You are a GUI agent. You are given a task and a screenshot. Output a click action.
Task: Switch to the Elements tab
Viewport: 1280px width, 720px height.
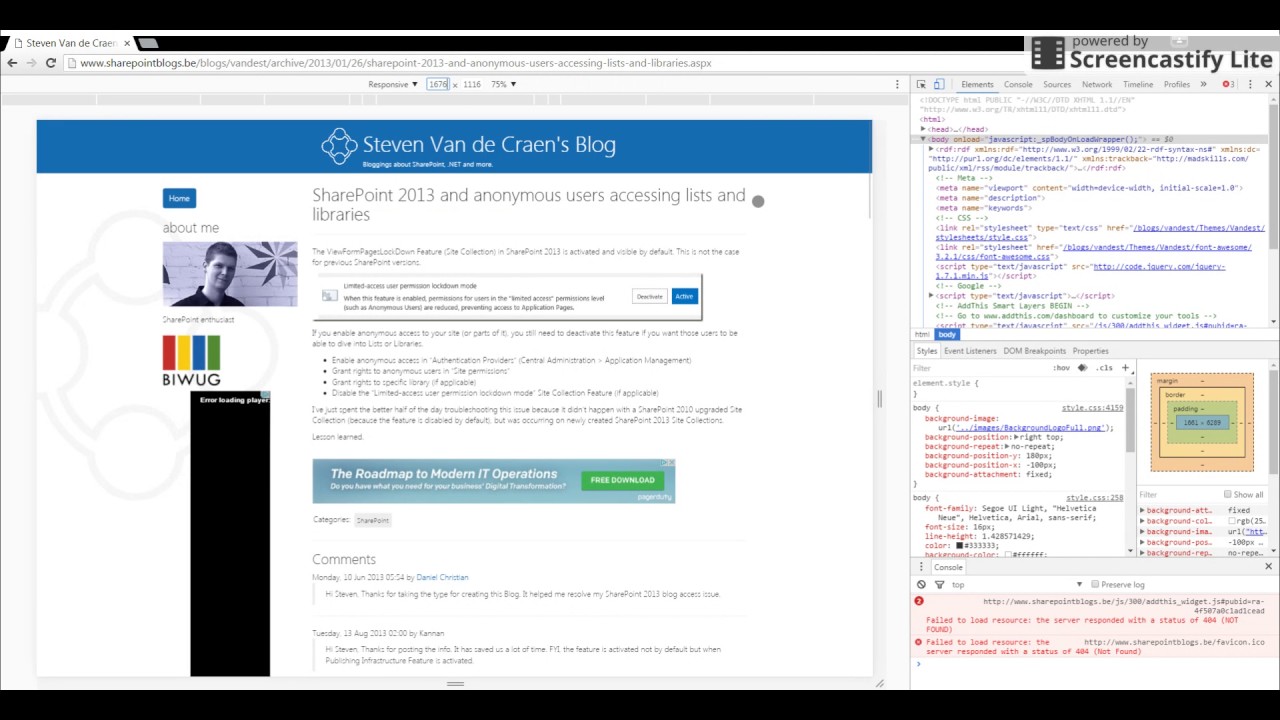977,85
